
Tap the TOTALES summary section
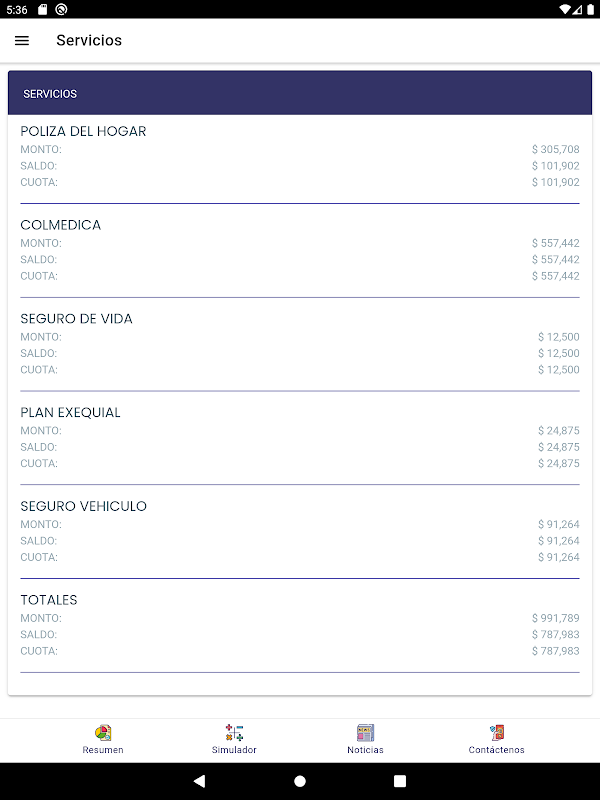point(300,626)
